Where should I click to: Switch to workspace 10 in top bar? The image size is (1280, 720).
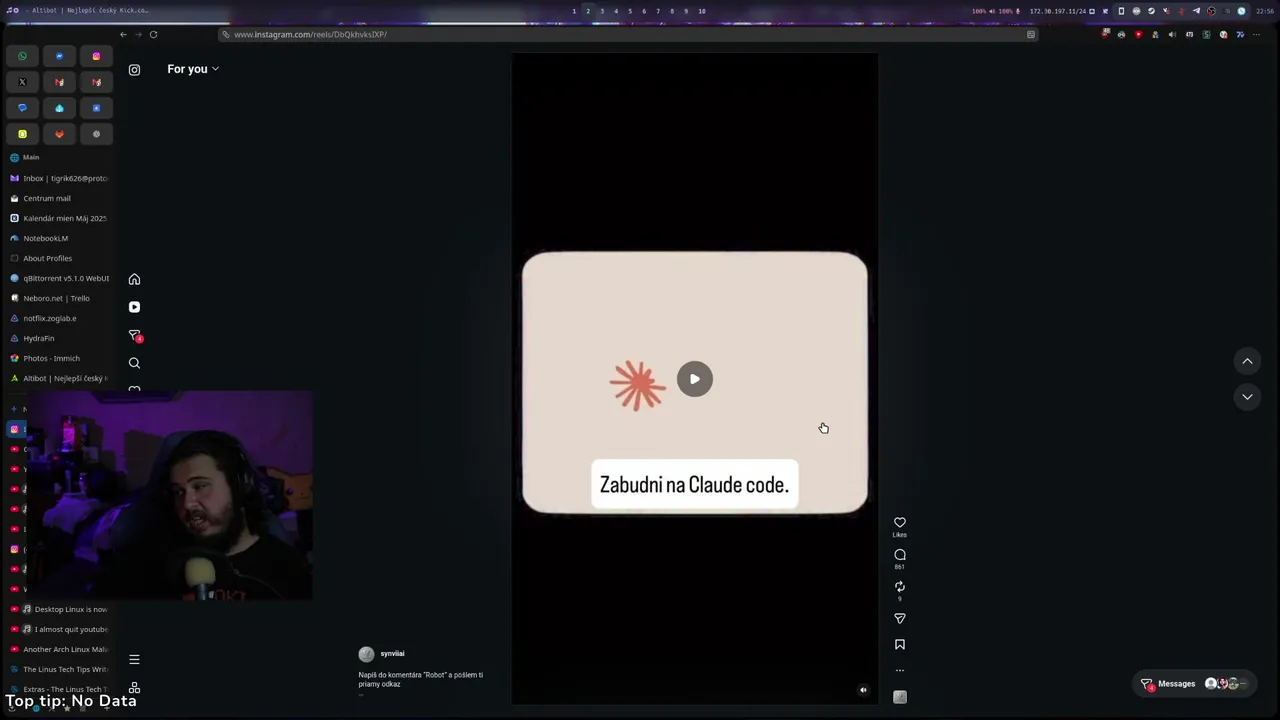(702, 11)
